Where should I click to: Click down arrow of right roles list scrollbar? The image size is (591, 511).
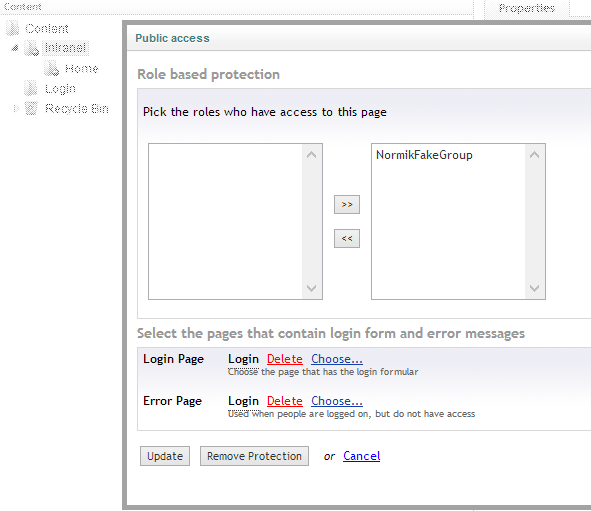coord(534,288)
